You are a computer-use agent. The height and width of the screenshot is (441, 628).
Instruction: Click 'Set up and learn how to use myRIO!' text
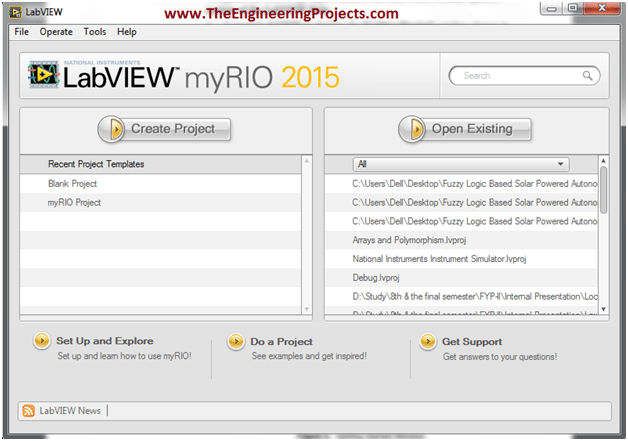(x=124, y=356)
